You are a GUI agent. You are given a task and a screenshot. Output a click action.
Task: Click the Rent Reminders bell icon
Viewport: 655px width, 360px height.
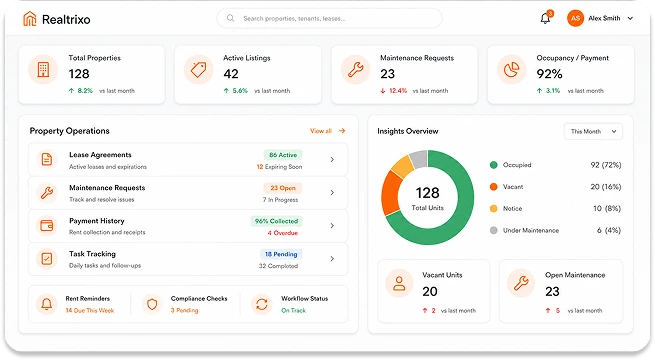click(47, 304)
